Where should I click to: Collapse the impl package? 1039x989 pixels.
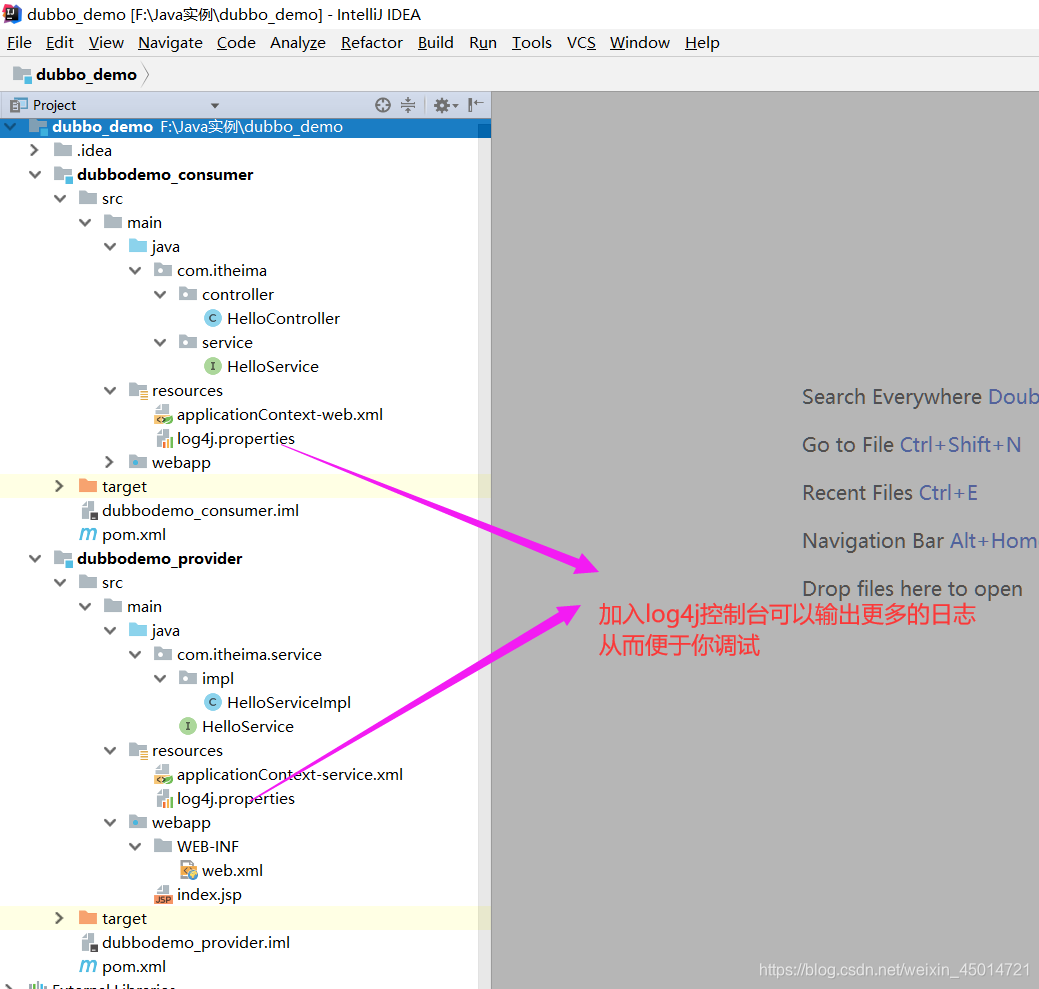pyautogui.click(x=160, y=678)
